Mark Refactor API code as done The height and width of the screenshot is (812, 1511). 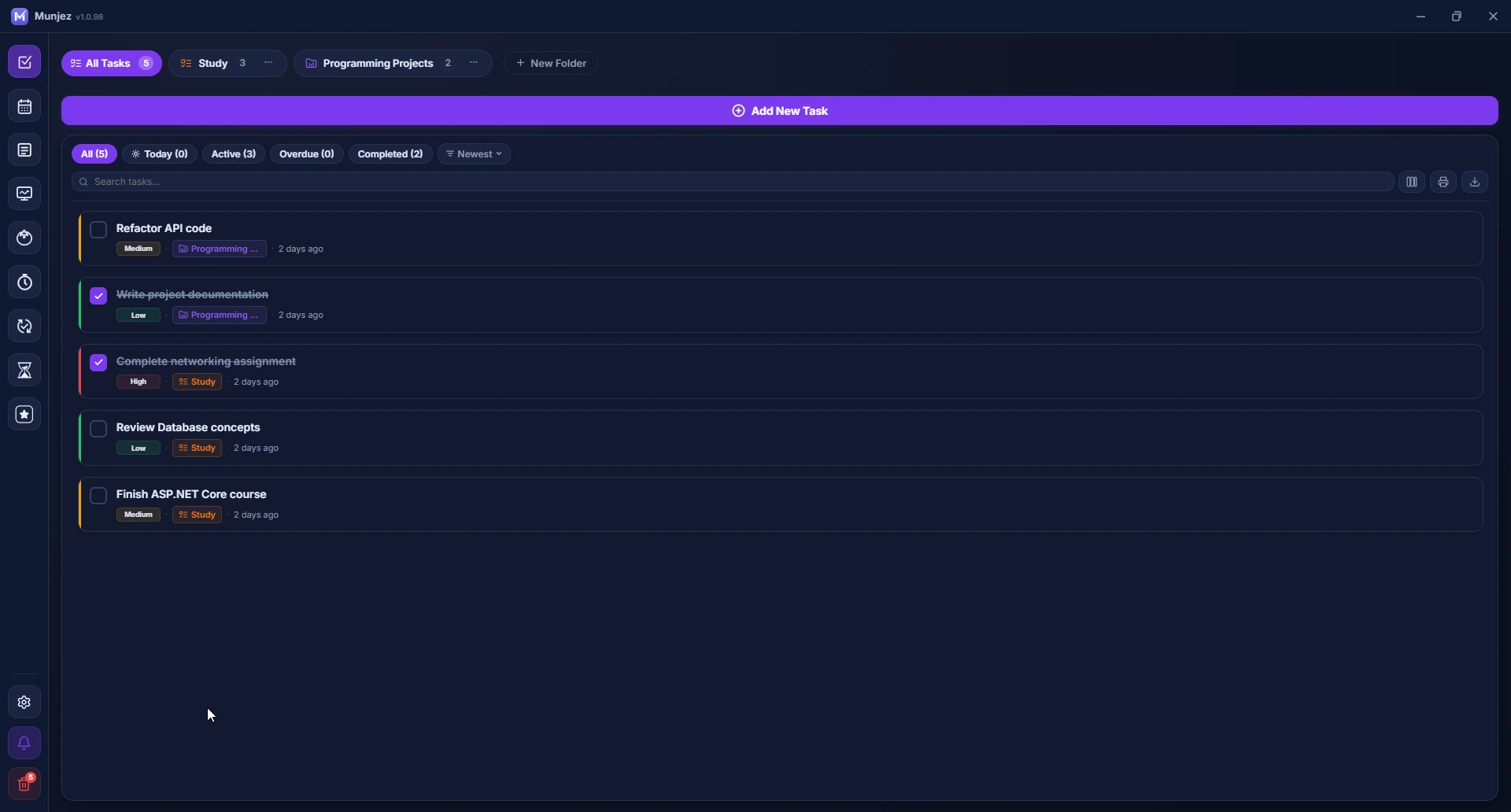click(x=98, y=230)
